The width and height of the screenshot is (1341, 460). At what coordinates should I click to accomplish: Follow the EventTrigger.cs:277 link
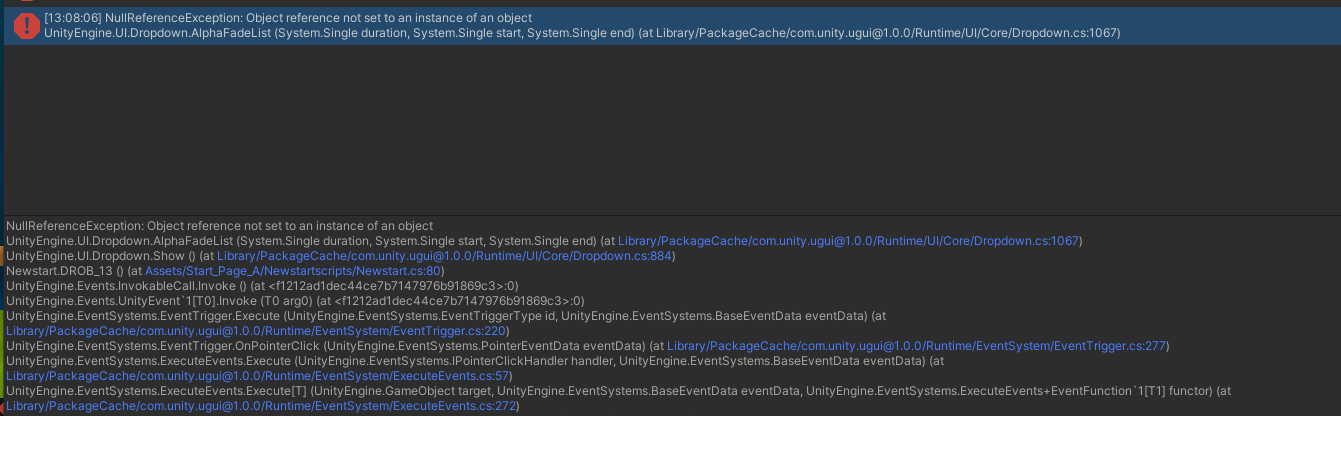tap(917, 346)
